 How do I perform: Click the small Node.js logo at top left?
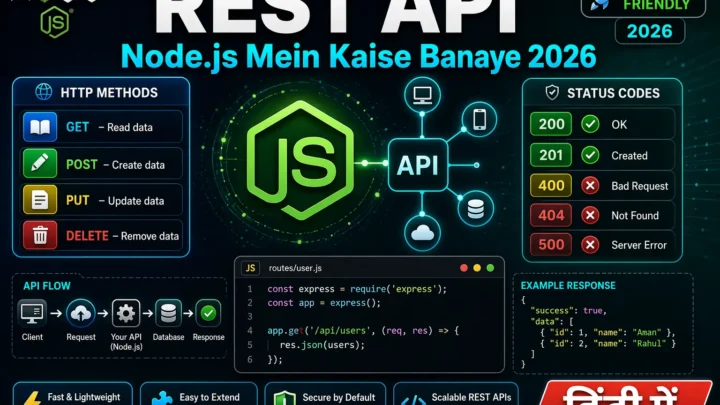[x=55, y=22]
